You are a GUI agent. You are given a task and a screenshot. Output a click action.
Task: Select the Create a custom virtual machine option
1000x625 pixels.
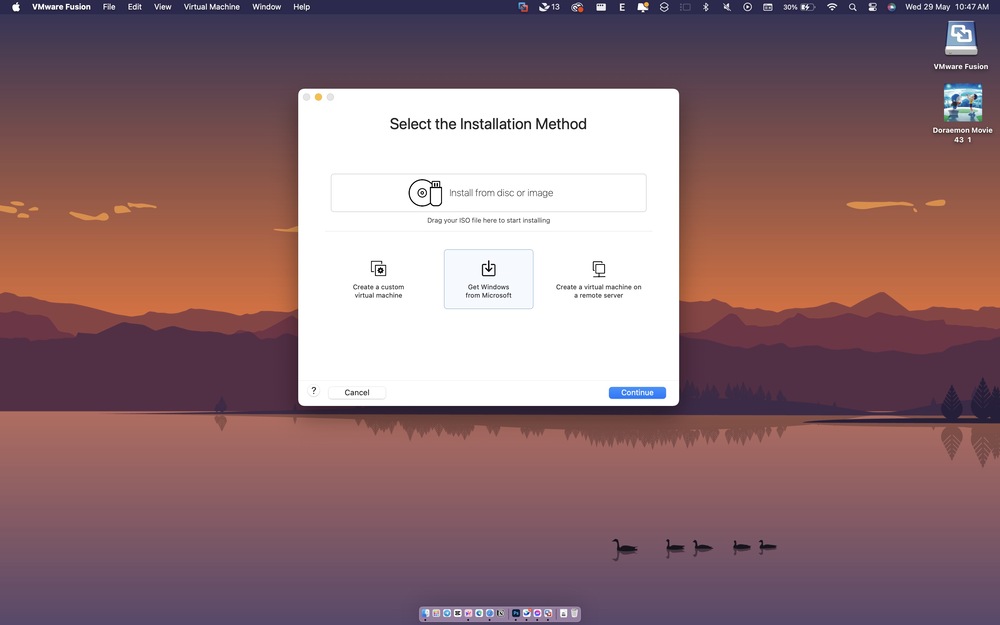[378, 278]
